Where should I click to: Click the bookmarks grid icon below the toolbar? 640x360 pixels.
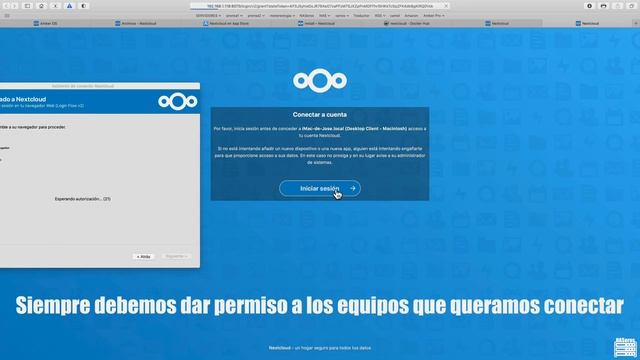(x=7, y=16)
